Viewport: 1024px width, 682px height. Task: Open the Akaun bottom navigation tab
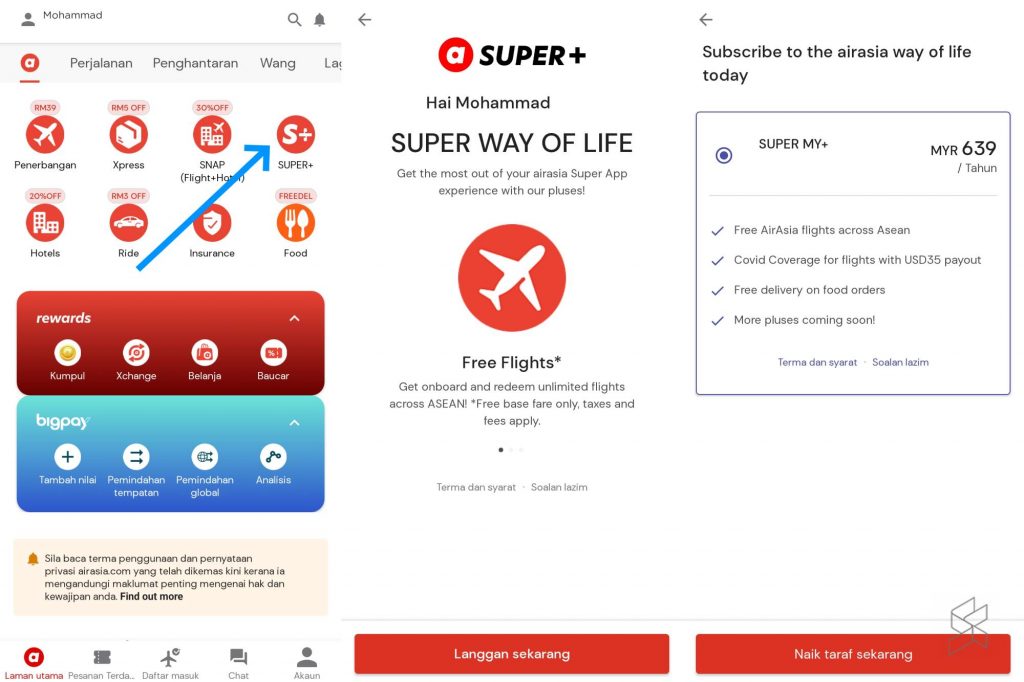coord(307,662)
